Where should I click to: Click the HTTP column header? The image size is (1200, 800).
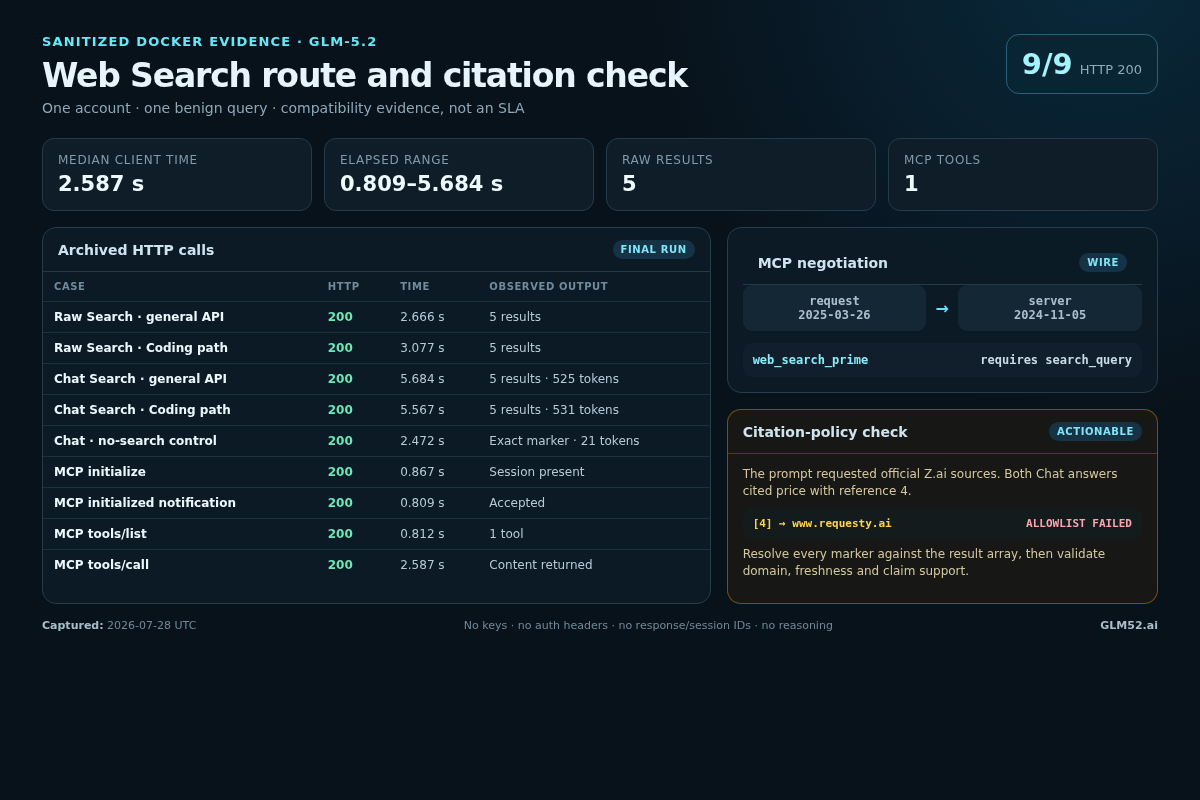point(343,286)
